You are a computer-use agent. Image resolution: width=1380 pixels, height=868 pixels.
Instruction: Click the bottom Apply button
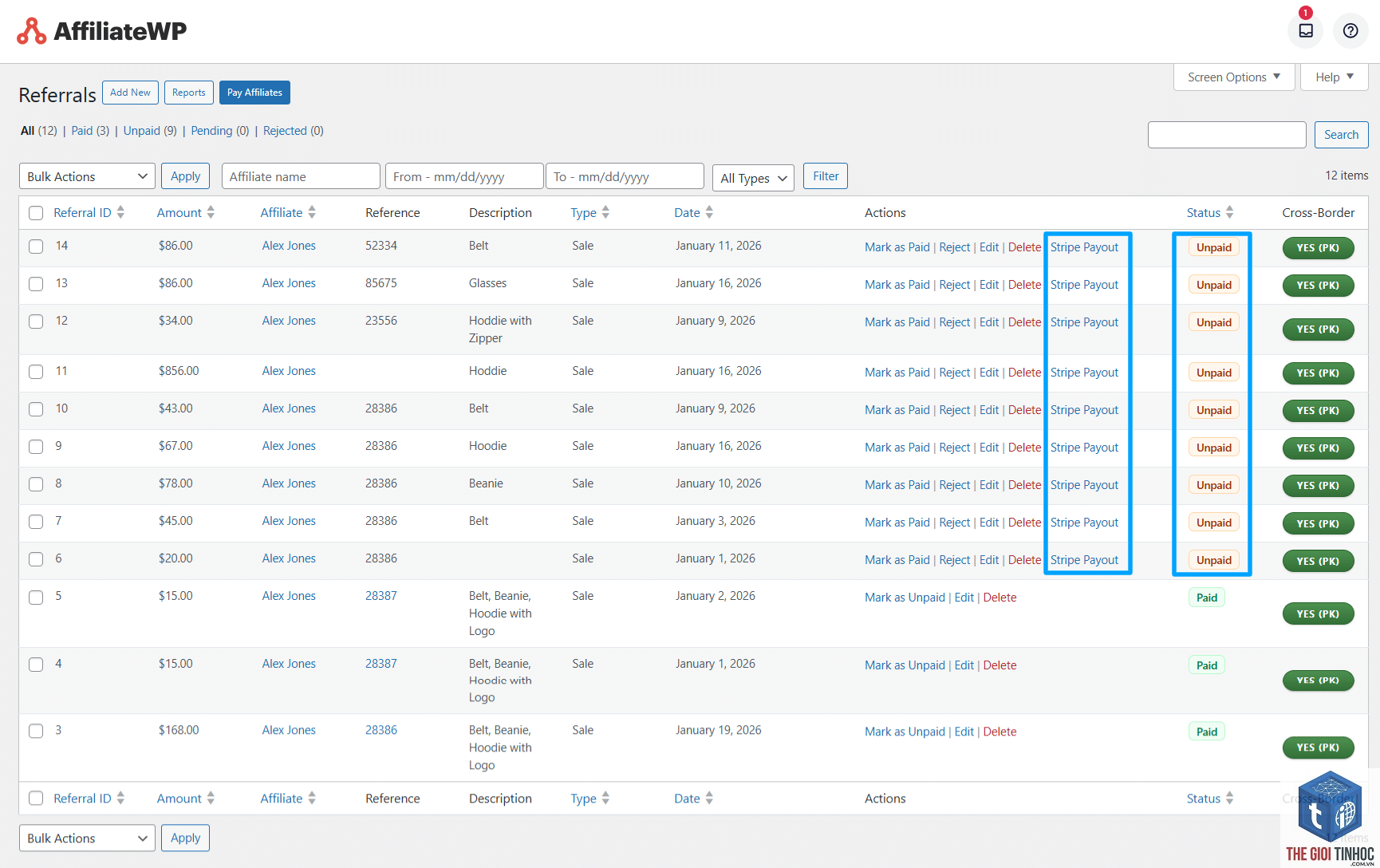tap(185, 838)
